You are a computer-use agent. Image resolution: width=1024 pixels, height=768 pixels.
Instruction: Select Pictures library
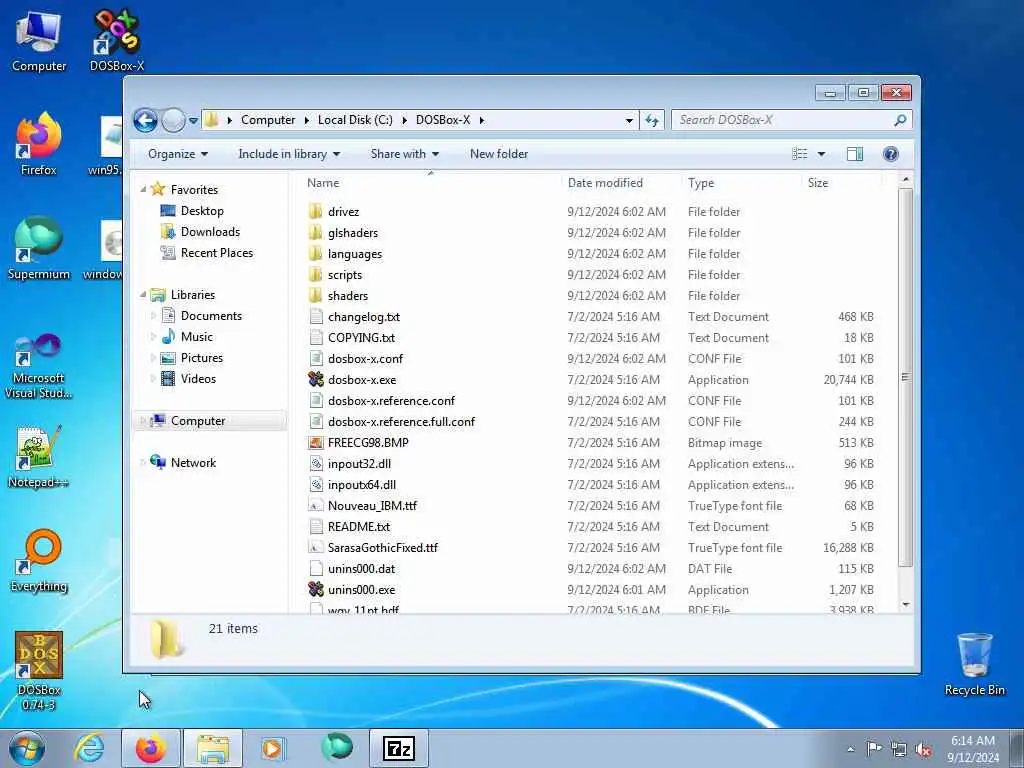(202, 358)
